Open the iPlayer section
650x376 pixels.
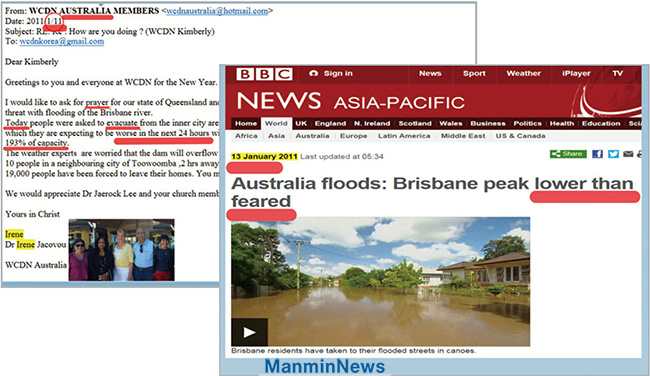[576, 73]
